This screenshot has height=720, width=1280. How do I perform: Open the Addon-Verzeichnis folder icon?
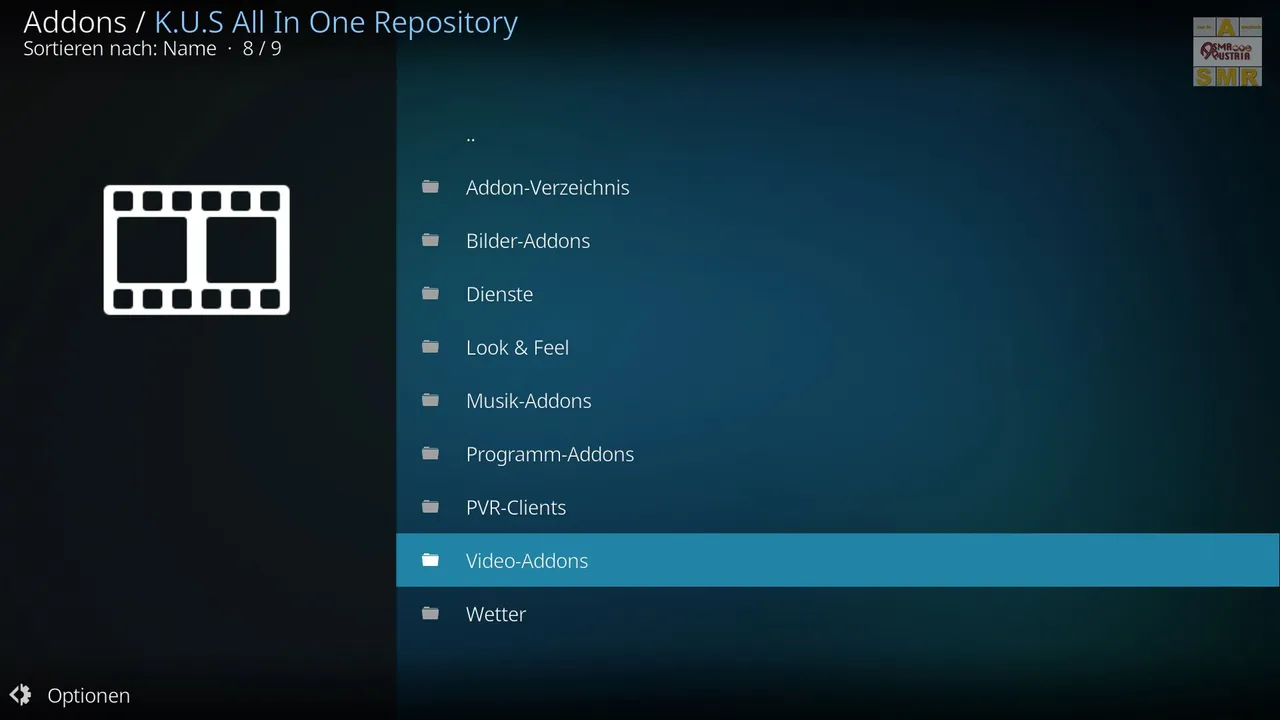point(430,187)
